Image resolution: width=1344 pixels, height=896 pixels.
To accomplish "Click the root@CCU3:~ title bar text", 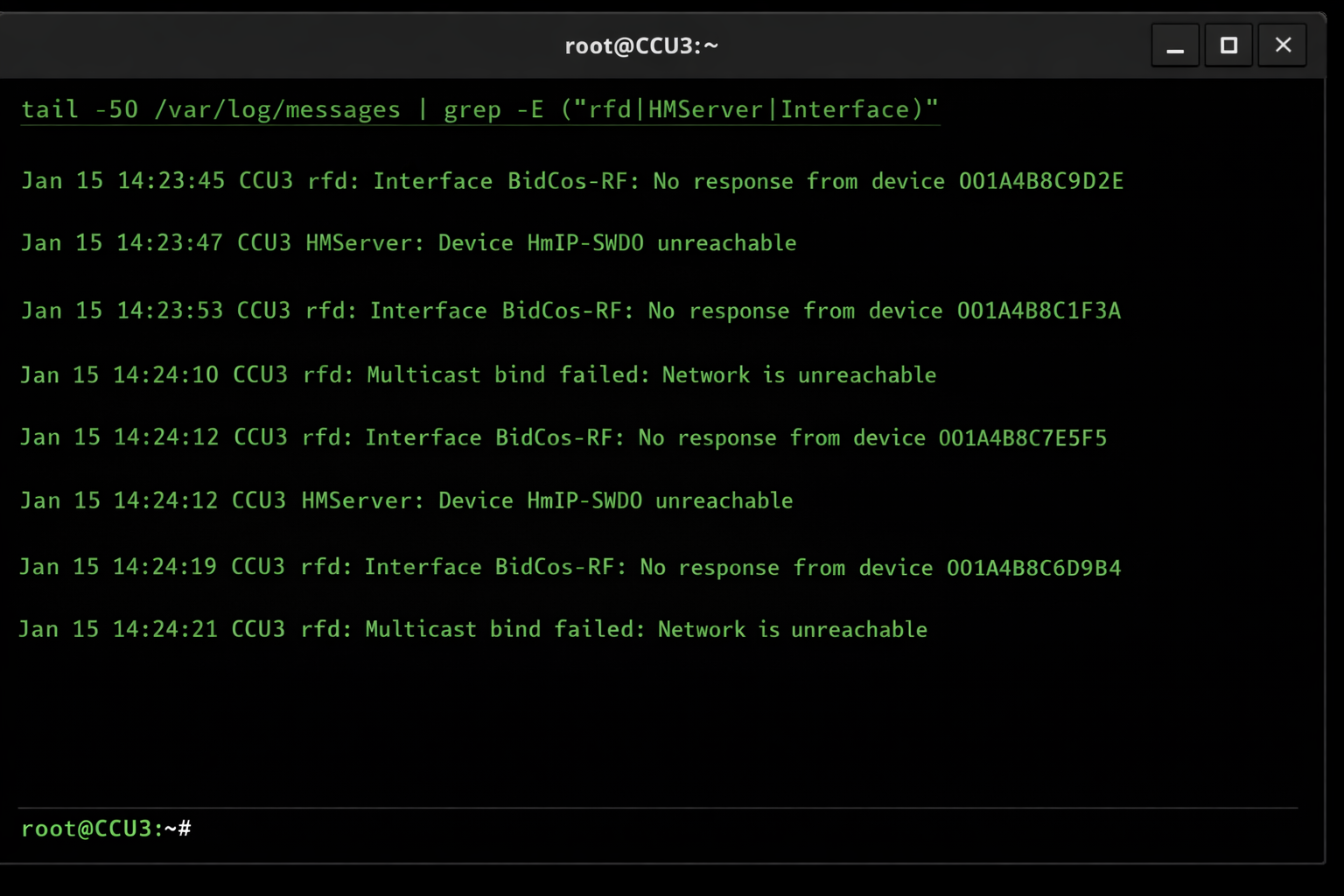I will pyautogui.click(x=641, y=45).
